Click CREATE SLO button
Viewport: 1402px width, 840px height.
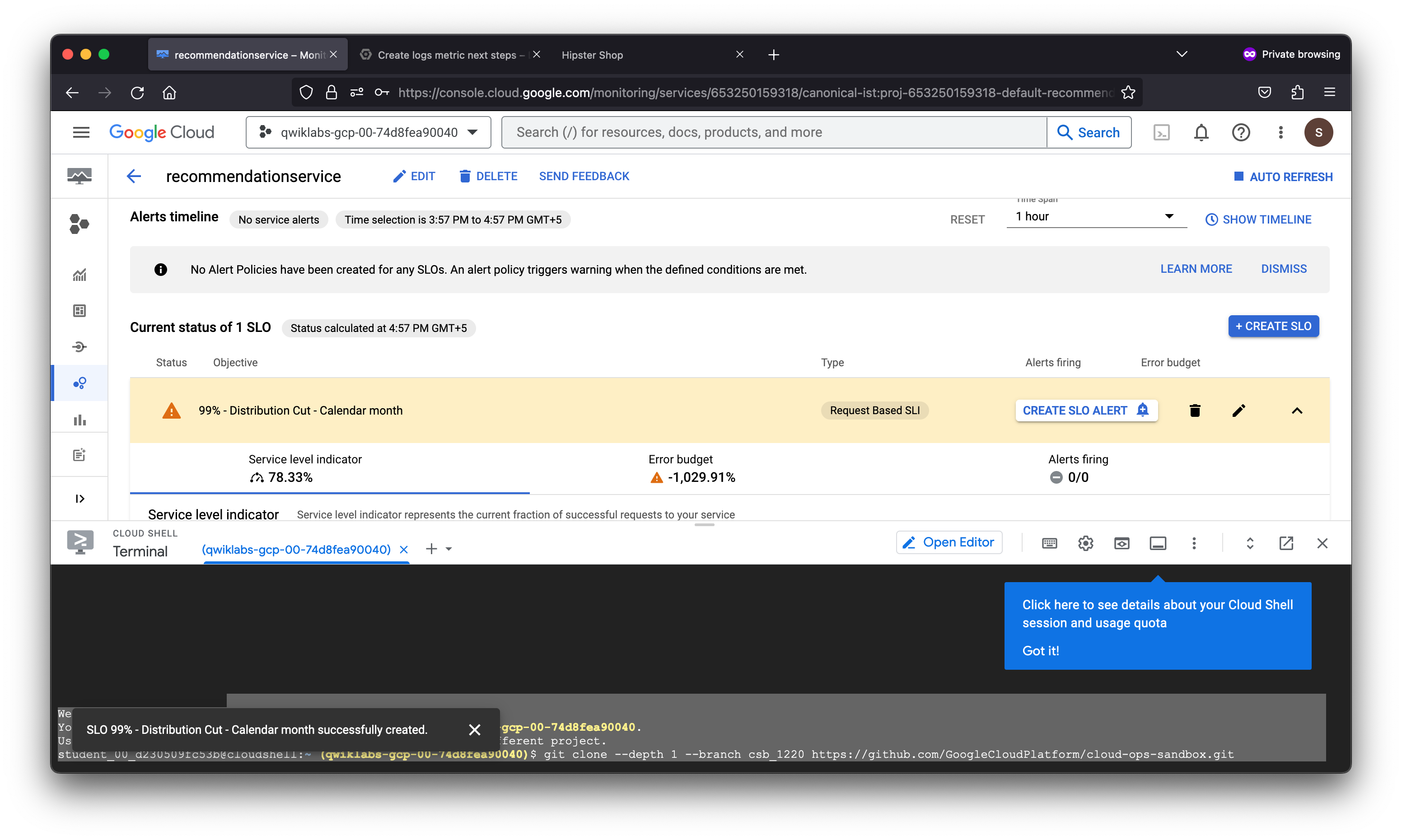(x=1273, y=326)
